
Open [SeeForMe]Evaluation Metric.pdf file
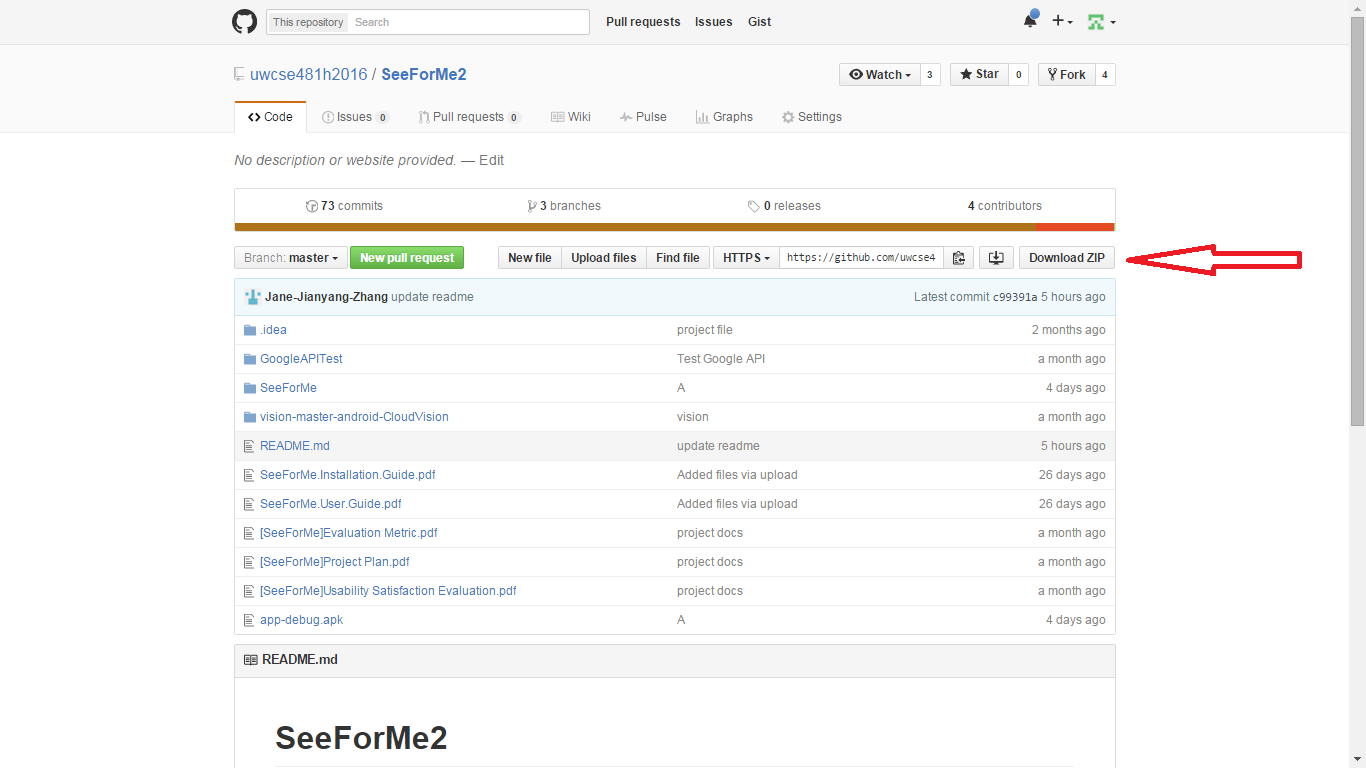(x=348, y=533)
